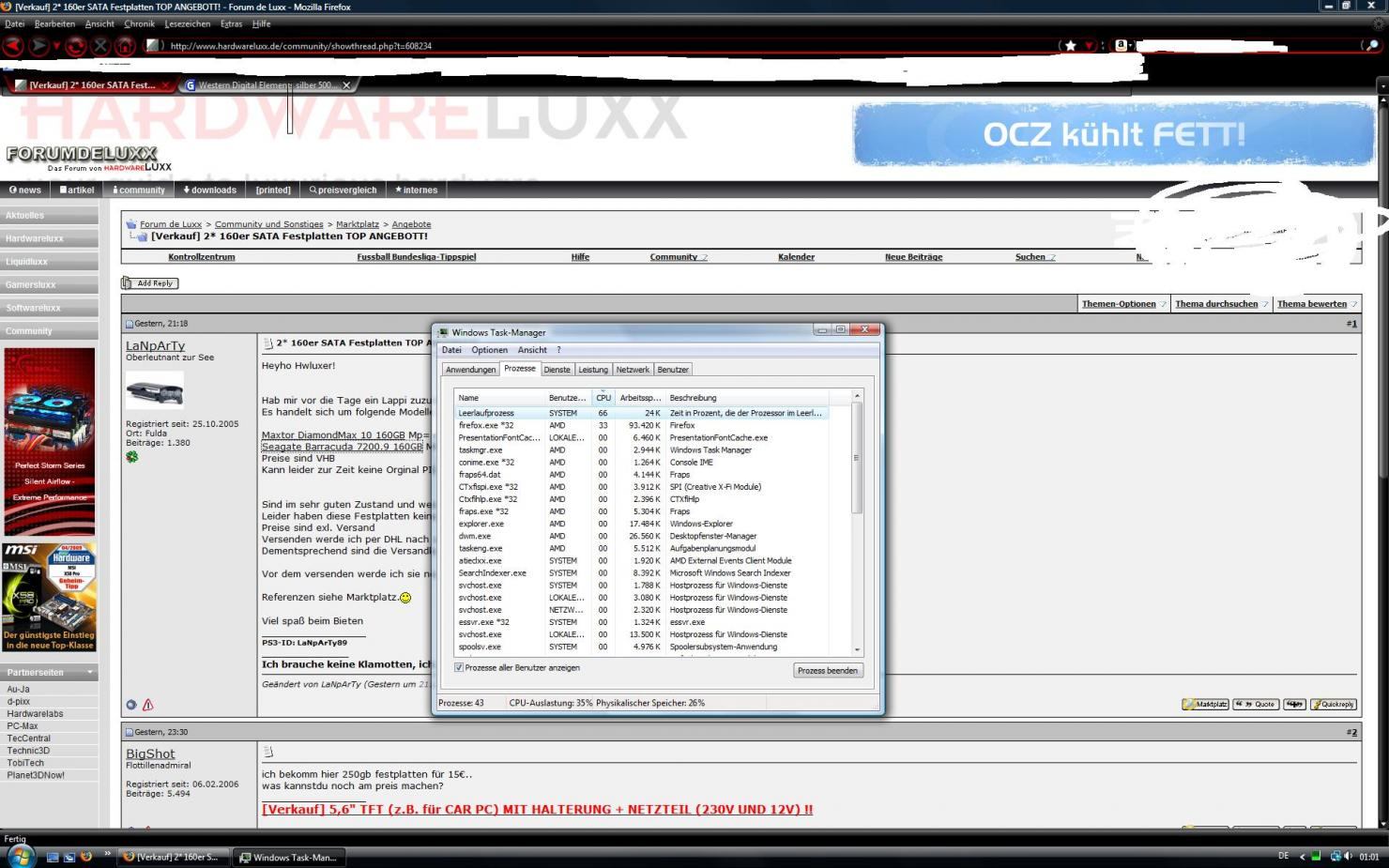The width and height of the screenshot is (1389, 868).
Task: Click the network connection tray icon
Action: pyautogui.click(x=1334, y=856)
